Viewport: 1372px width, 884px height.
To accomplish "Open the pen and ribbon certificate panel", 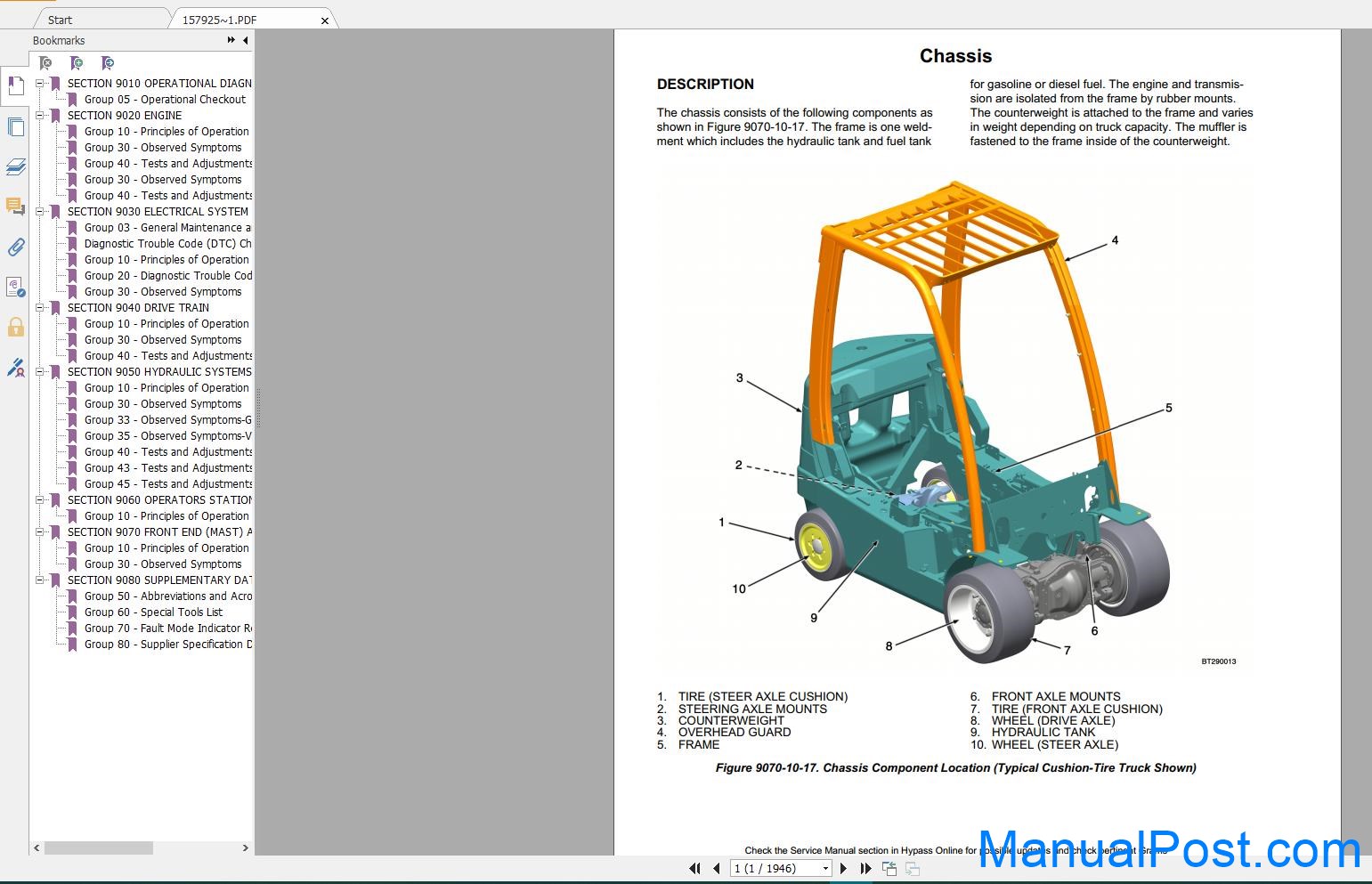I will [x=15, y=367].
